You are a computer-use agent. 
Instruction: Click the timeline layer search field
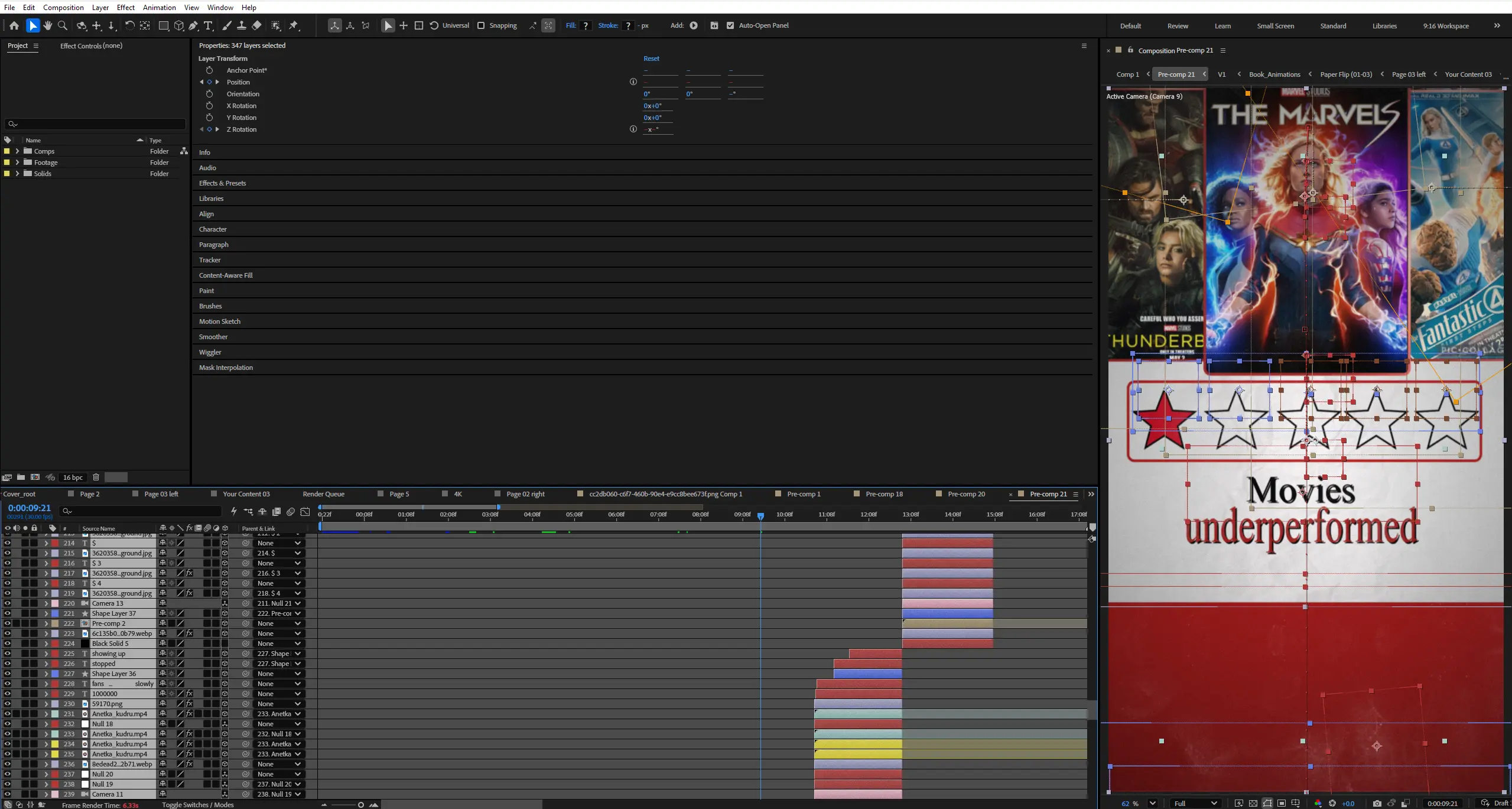tap(141, 511)
